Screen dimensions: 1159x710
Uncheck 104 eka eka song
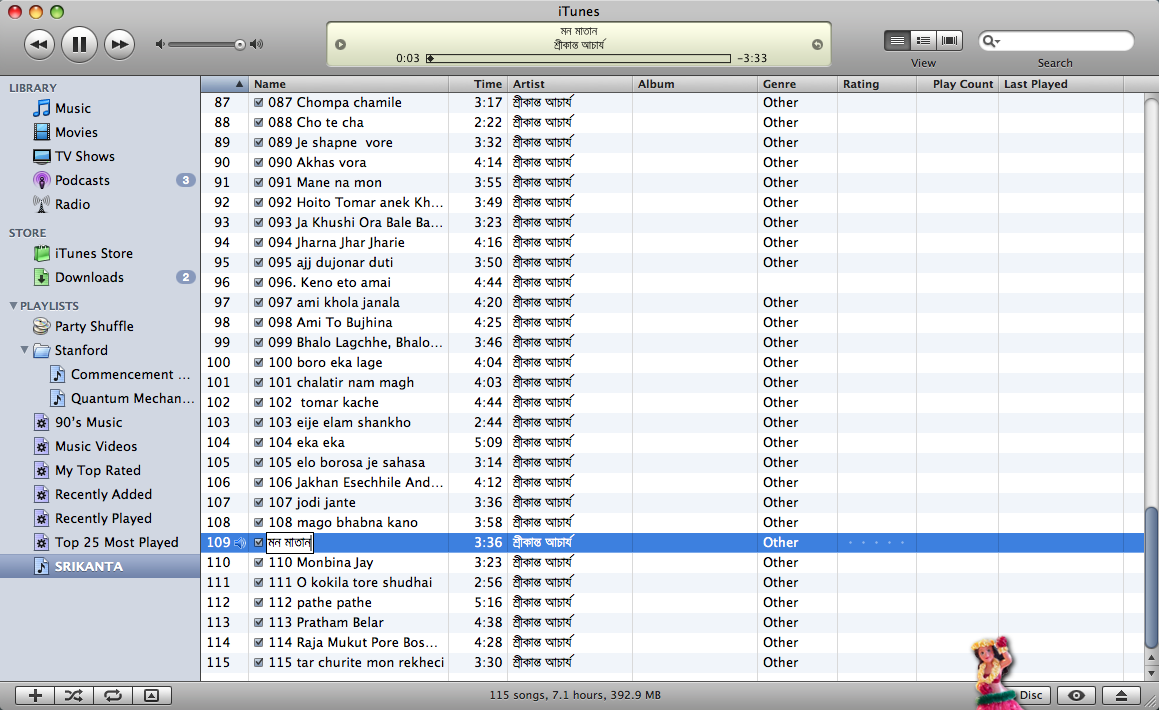pos(259,443)
